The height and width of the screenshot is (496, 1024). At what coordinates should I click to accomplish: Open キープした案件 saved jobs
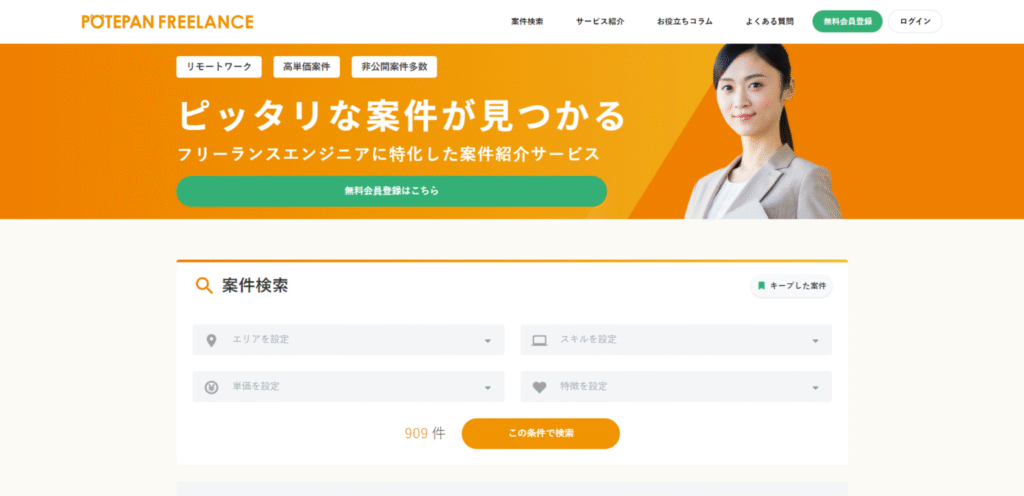[792, 286]
